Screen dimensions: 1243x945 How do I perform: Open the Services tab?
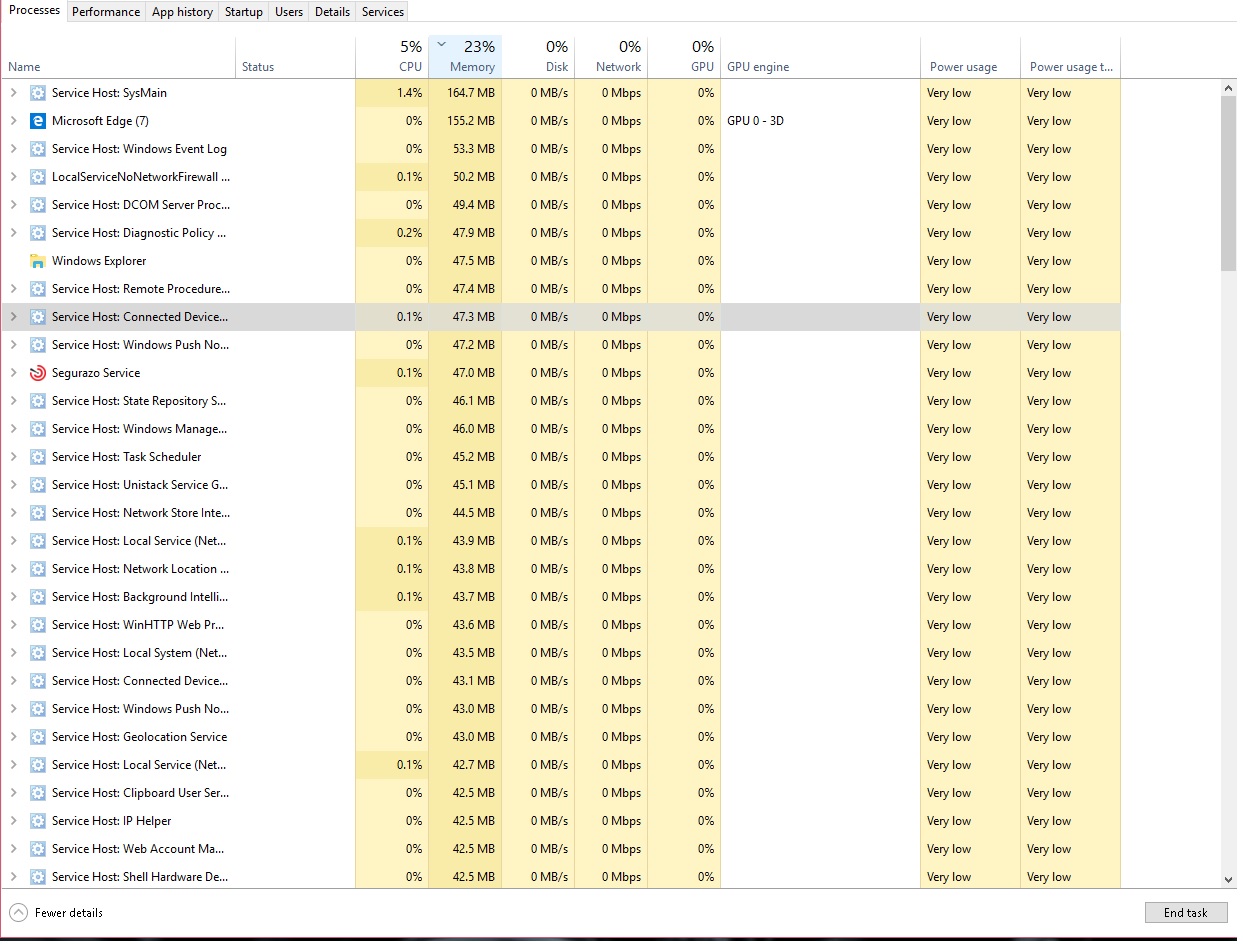tap(382, 11)
